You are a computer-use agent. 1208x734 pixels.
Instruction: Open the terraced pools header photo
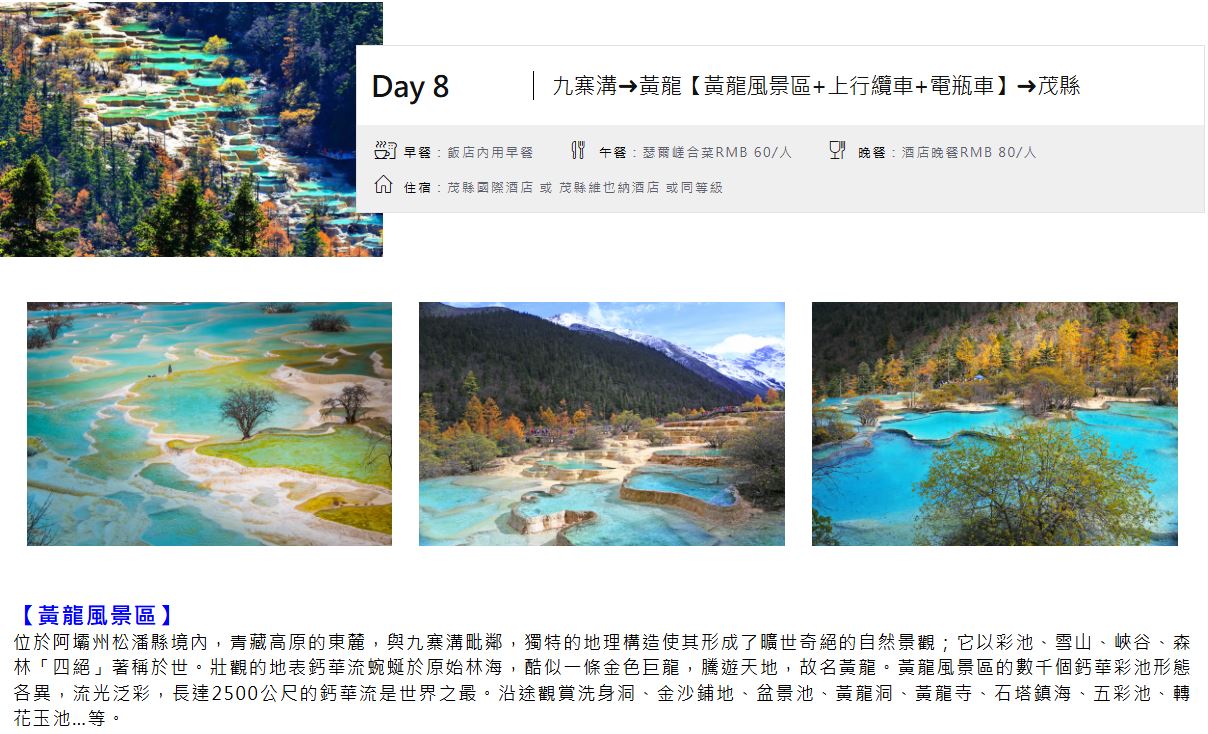191,129
